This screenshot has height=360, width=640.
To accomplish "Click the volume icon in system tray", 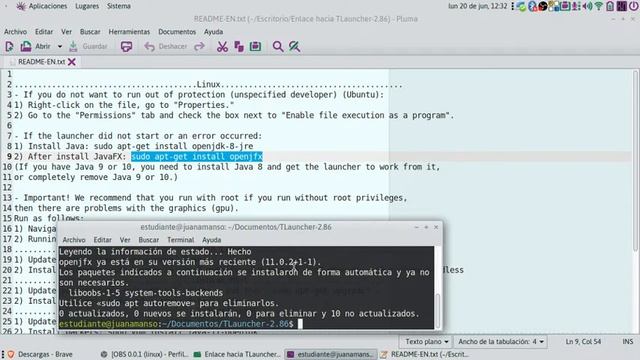I will tap(587, 6).
